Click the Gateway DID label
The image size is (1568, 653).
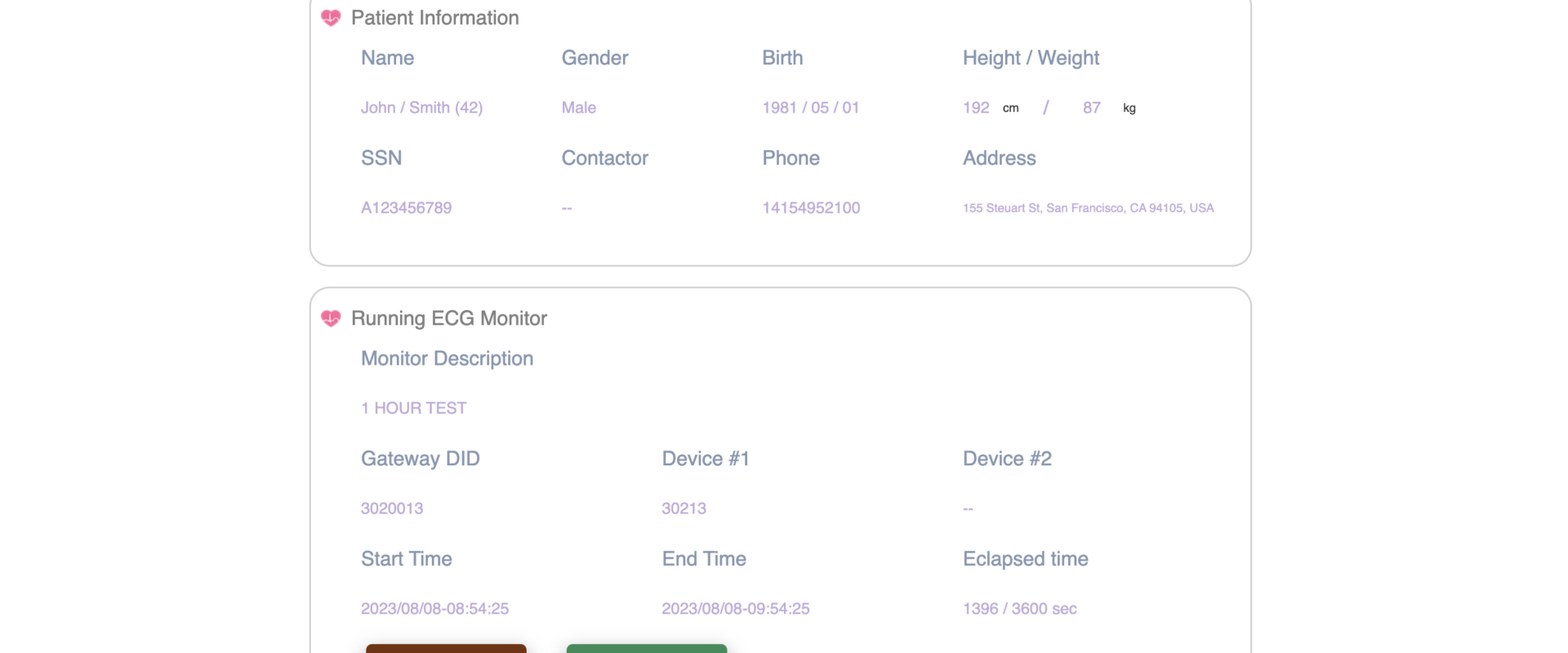click(x=421, y=459)
